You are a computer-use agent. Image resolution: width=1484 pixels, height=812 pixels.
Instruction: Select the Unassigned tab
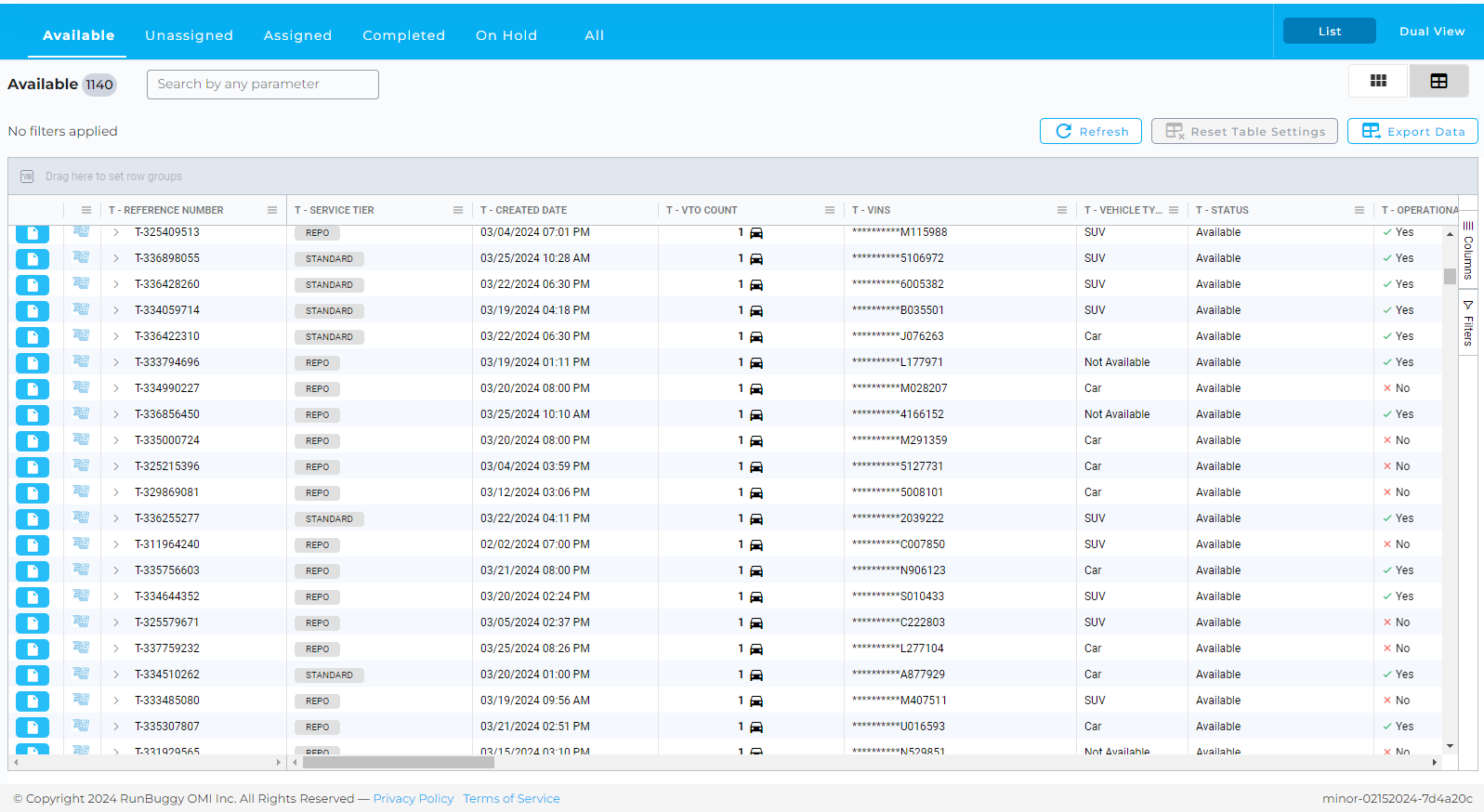click(190, 35)
